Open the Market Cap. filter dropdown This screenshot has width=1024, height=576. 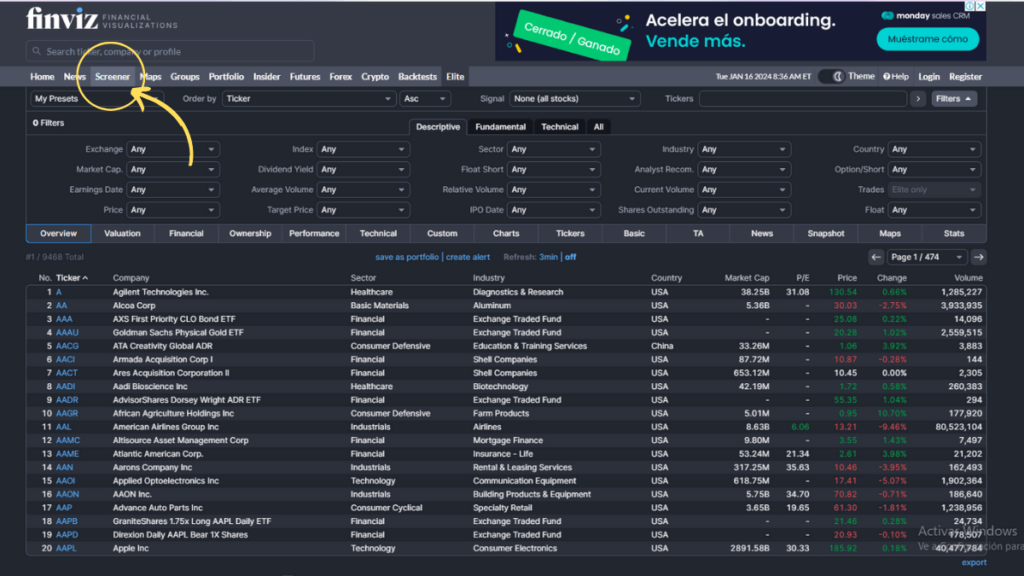point(172,170)
